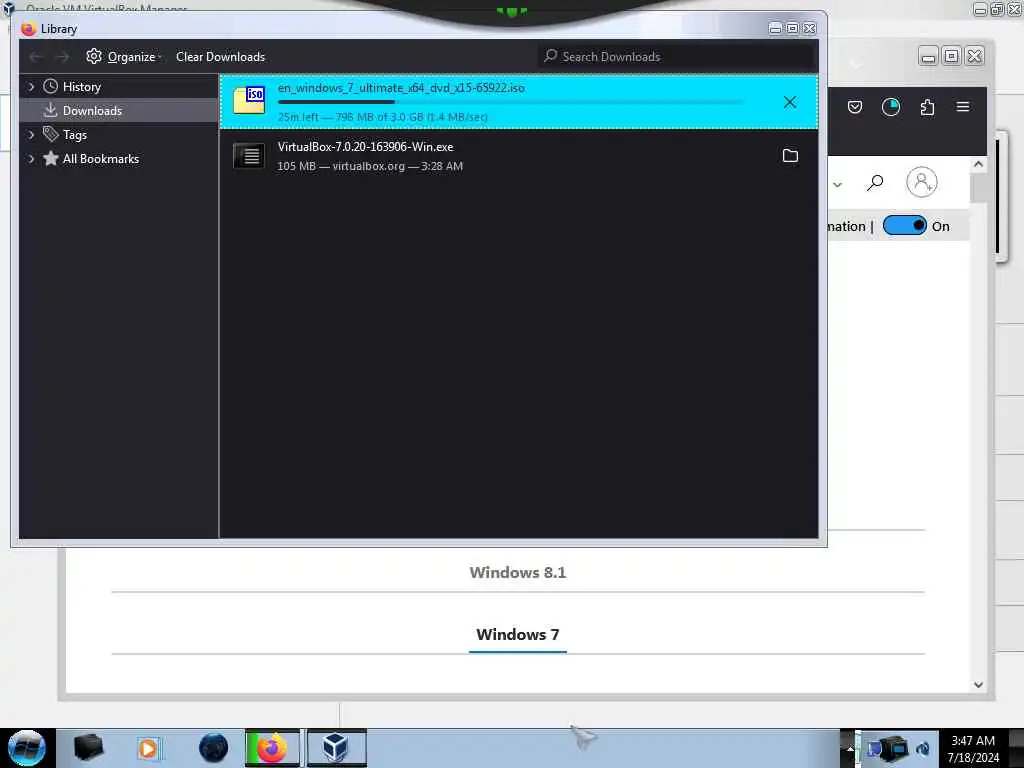
Task: Click the Library window Firefox icon
Action: 28,29
